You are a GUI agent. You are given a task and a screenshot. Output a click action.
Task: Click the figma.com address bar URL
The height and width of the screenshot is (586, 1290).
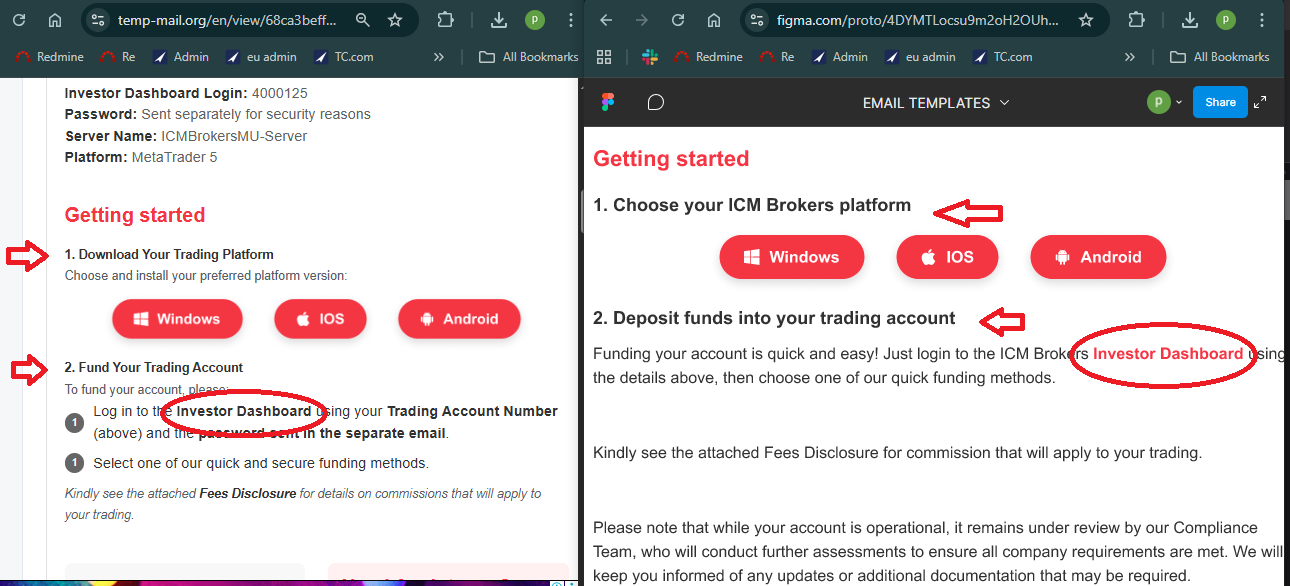[x=910, y=20]
